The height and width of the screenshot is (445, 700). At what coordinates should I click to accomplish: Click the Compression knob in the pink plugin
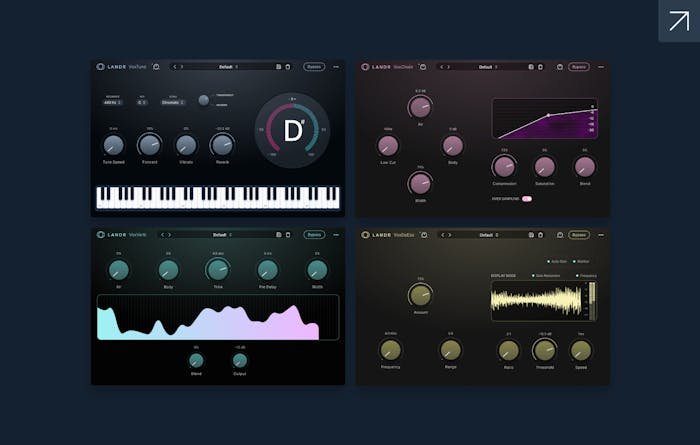504,166
